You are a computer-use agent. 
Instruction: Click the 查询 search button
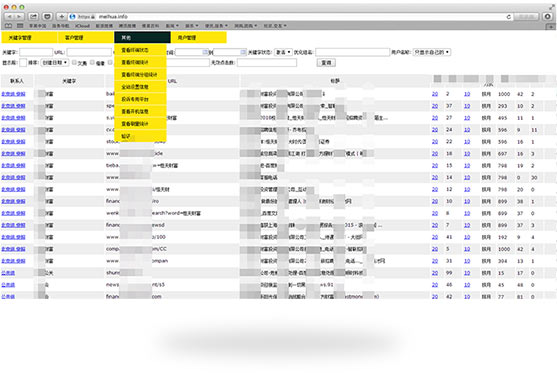coord(326,63)
